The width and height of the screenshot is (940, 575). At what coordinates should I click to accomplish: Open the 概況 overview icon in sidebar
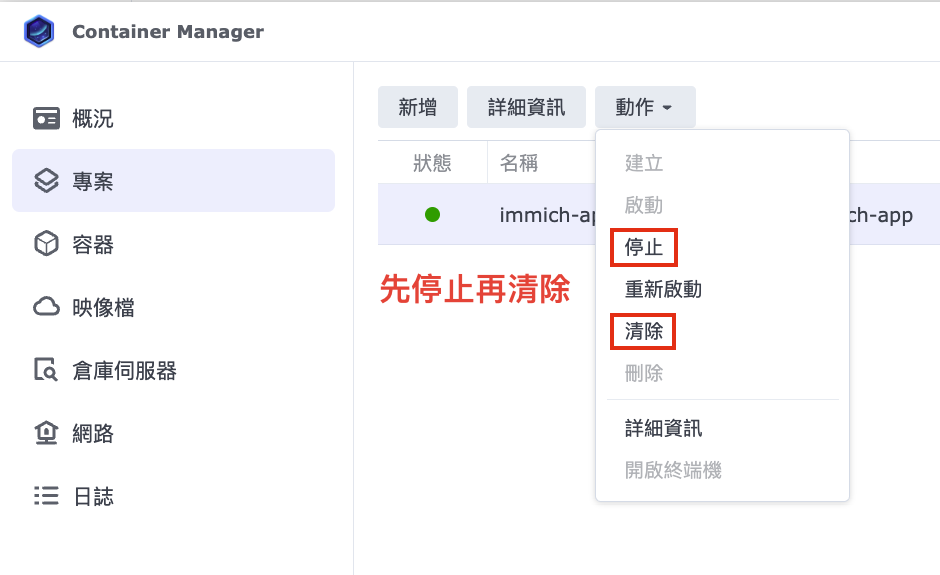click(x=46, y=118)
